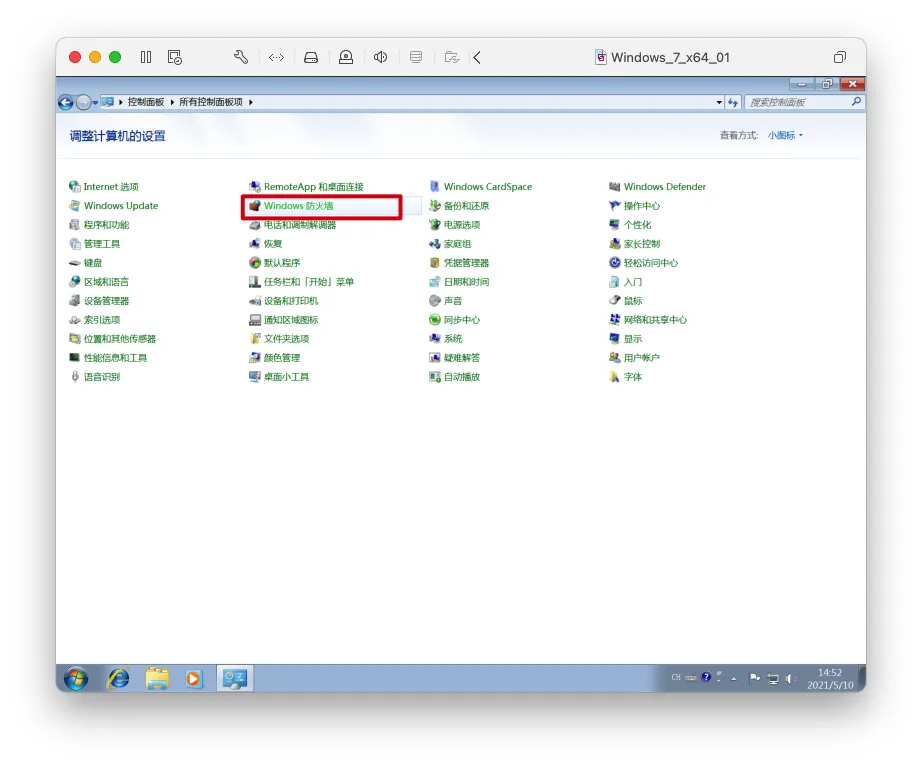922x766 pixels.
Task: Click the 语音识别 microphone icon
Action: tap(75, 376)
